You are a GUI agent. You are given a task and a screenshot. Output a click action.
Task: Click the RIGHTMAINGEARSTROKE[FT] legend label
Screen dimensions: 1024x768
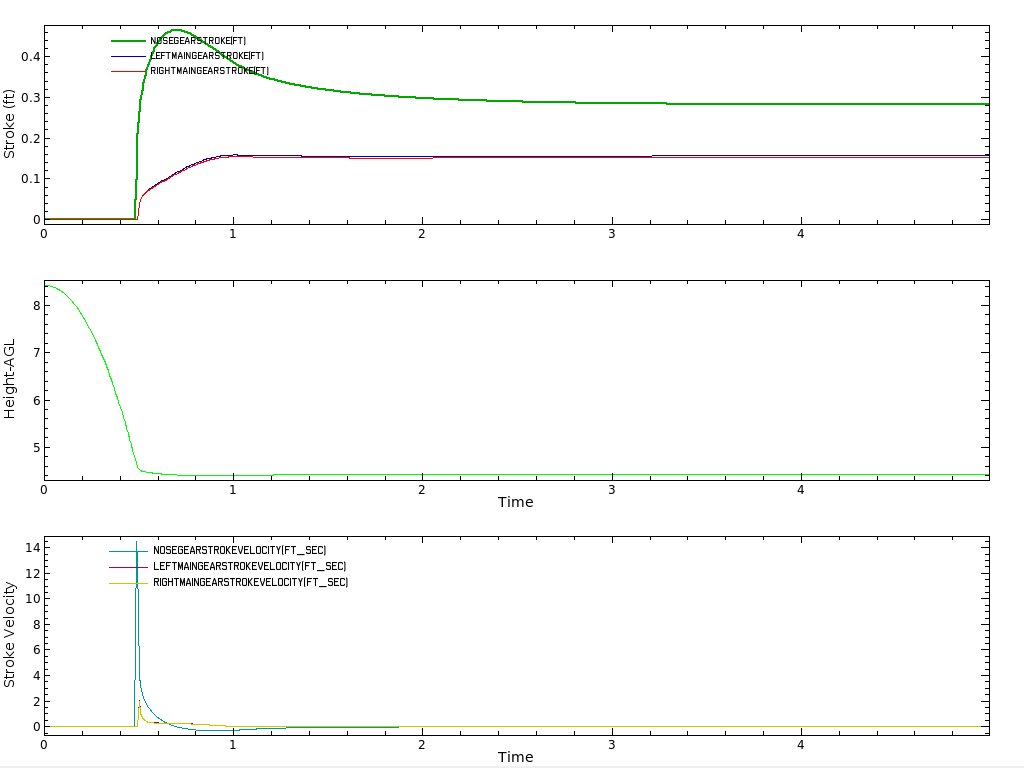209,71
